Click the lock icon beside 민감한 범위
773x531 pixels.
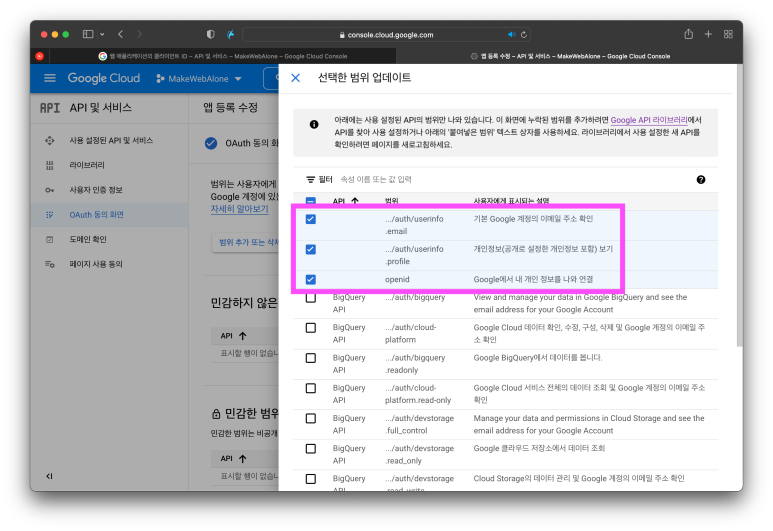[216, 414]
